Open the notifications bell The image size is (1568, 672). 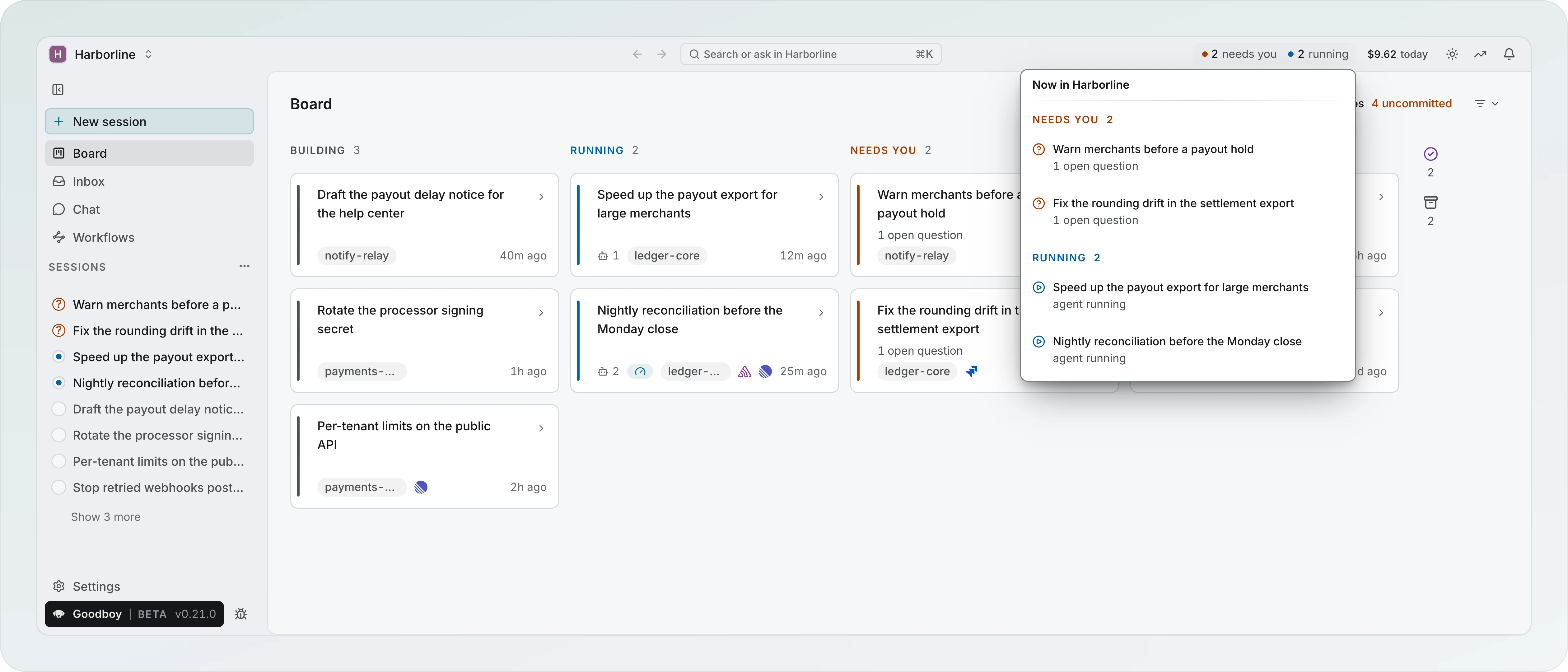pos(1509,54)
